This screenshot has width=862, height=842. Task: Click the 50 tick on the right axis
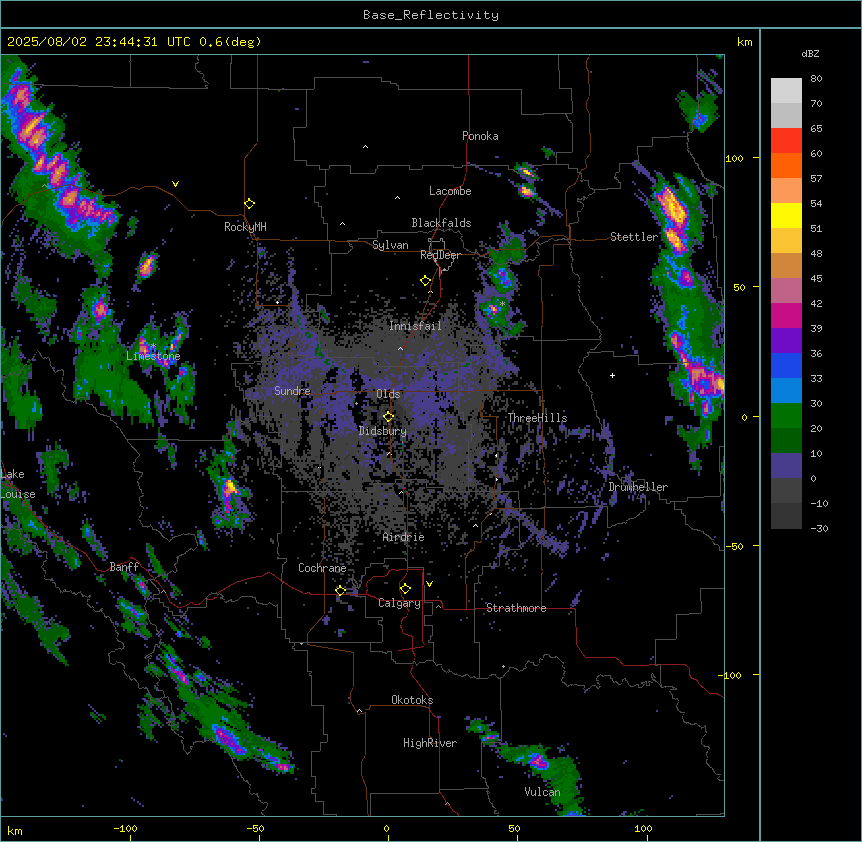point(739,287)
